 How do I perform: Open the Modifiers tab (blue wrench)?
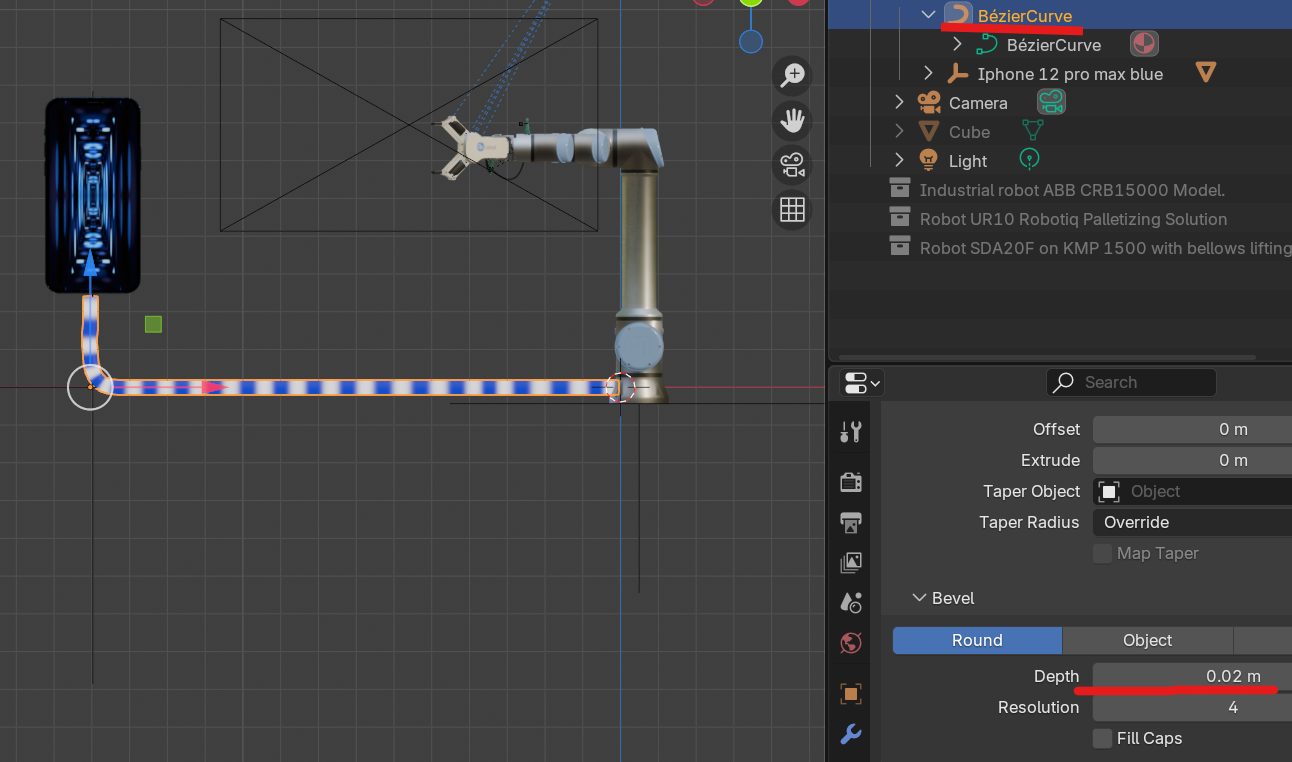[x=851, y=734]
